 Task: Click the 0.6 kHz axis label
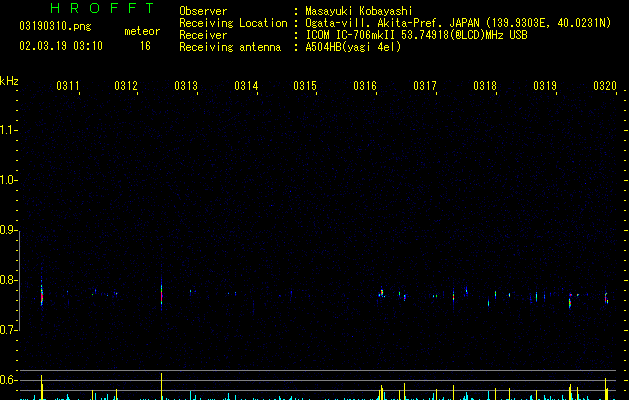pyautogui.click(x=8, y=380)
